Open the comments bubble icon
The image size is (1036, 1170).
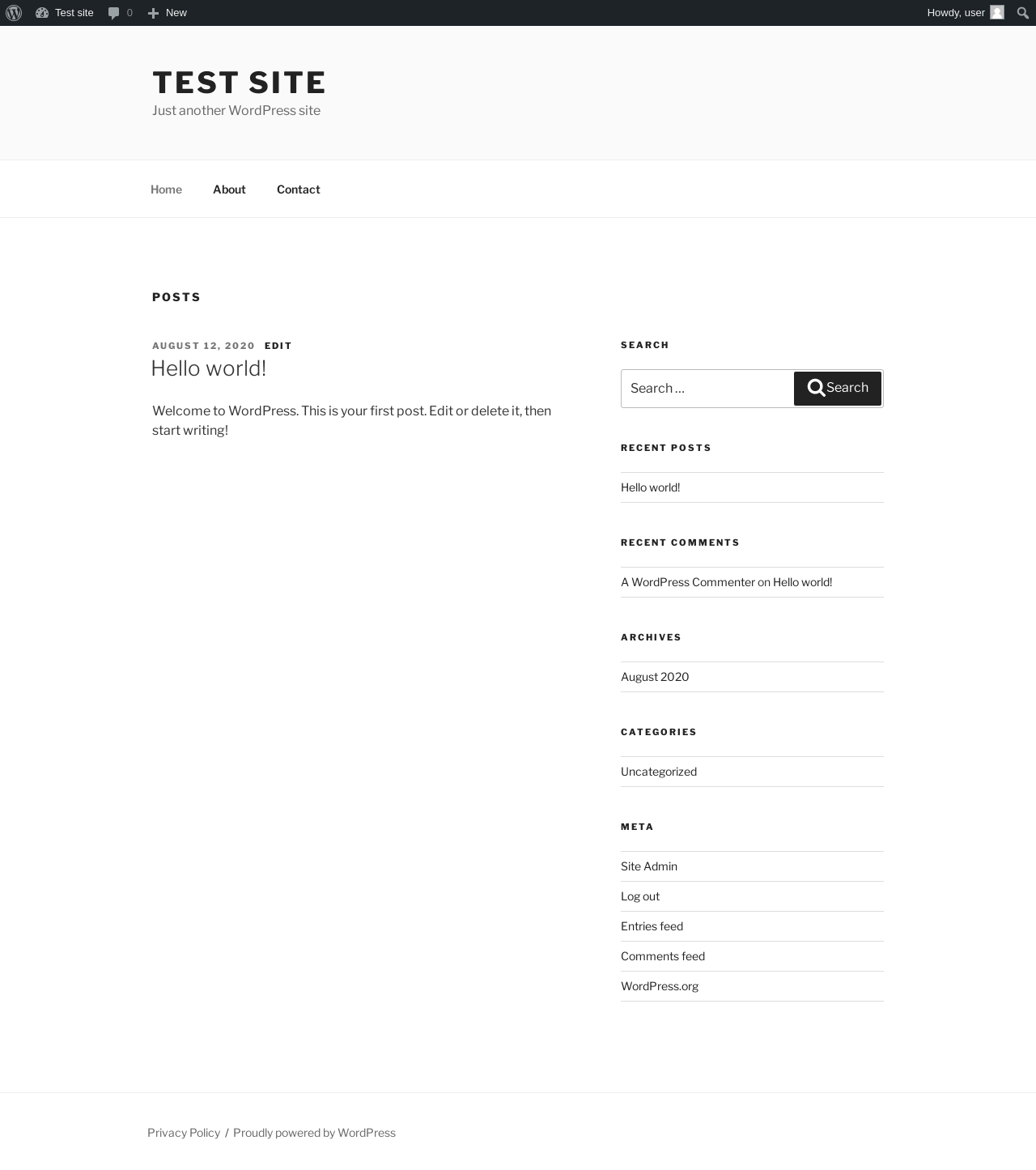pyautogui.click(x=114, y=13)
